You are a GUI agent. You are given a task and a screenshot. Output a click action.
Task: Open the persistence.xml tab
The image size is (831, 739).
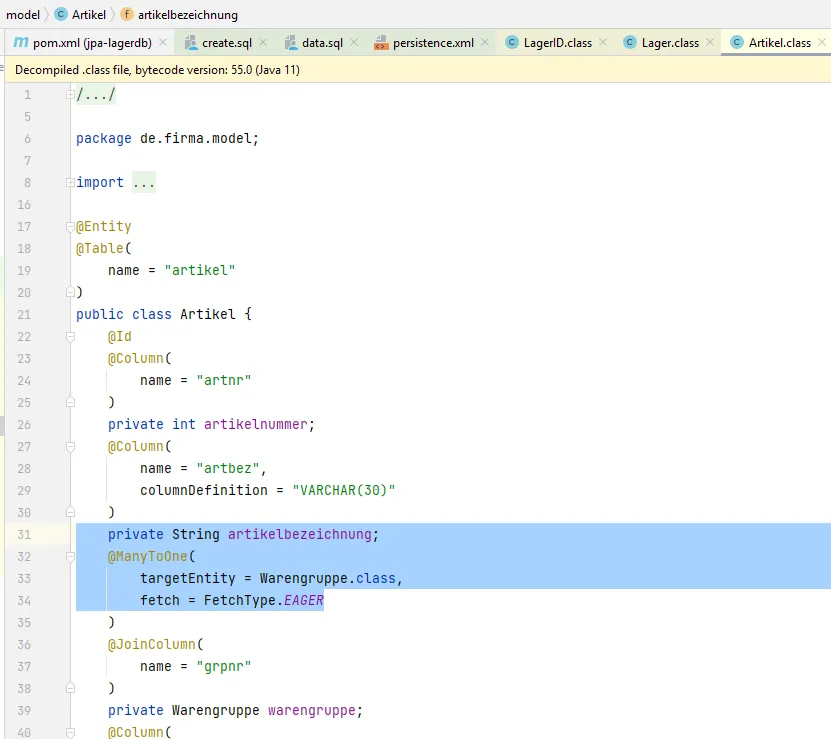(433, 43)
